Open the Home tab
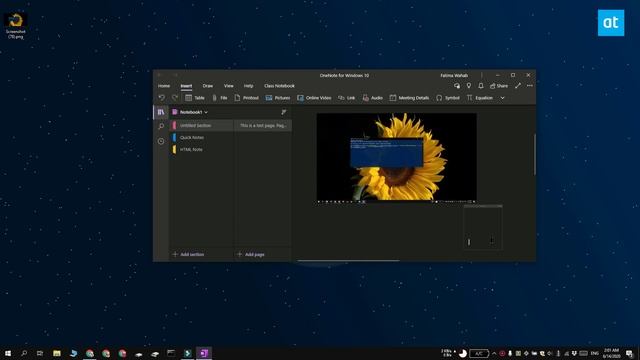The height and width of the screenshot is (360, 640). pos(164,86)
